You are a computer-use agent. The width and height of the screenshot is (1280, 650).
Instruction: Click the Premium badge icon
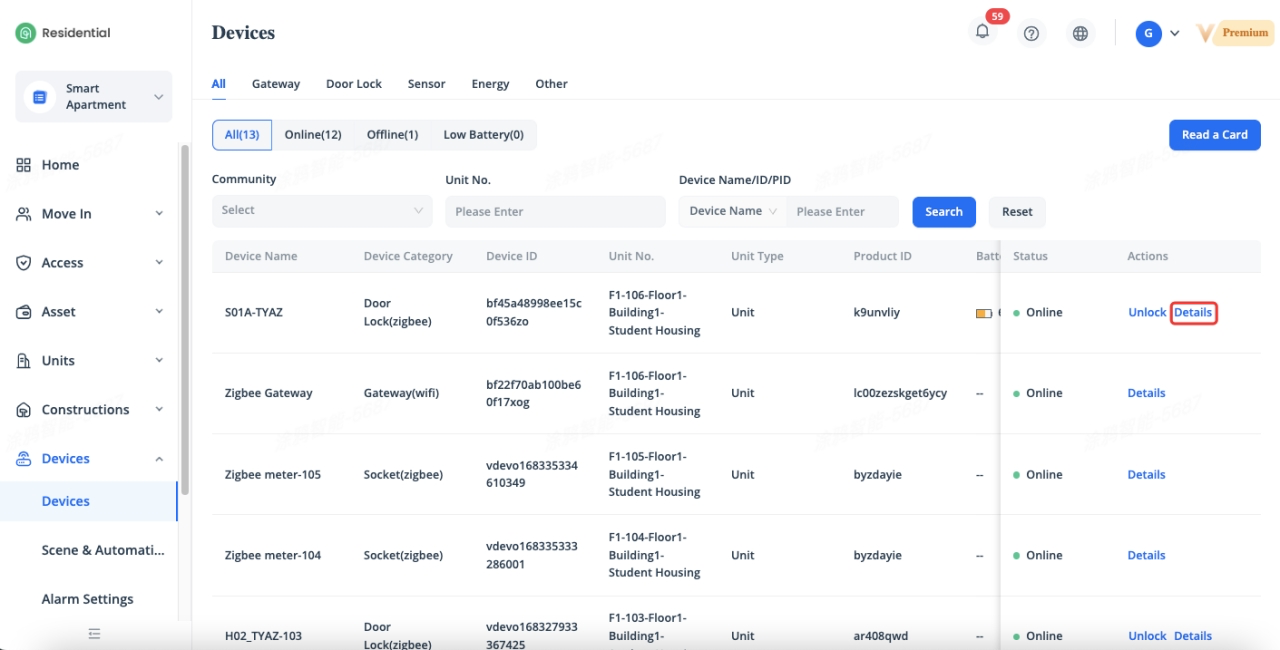click(1234, 33)
